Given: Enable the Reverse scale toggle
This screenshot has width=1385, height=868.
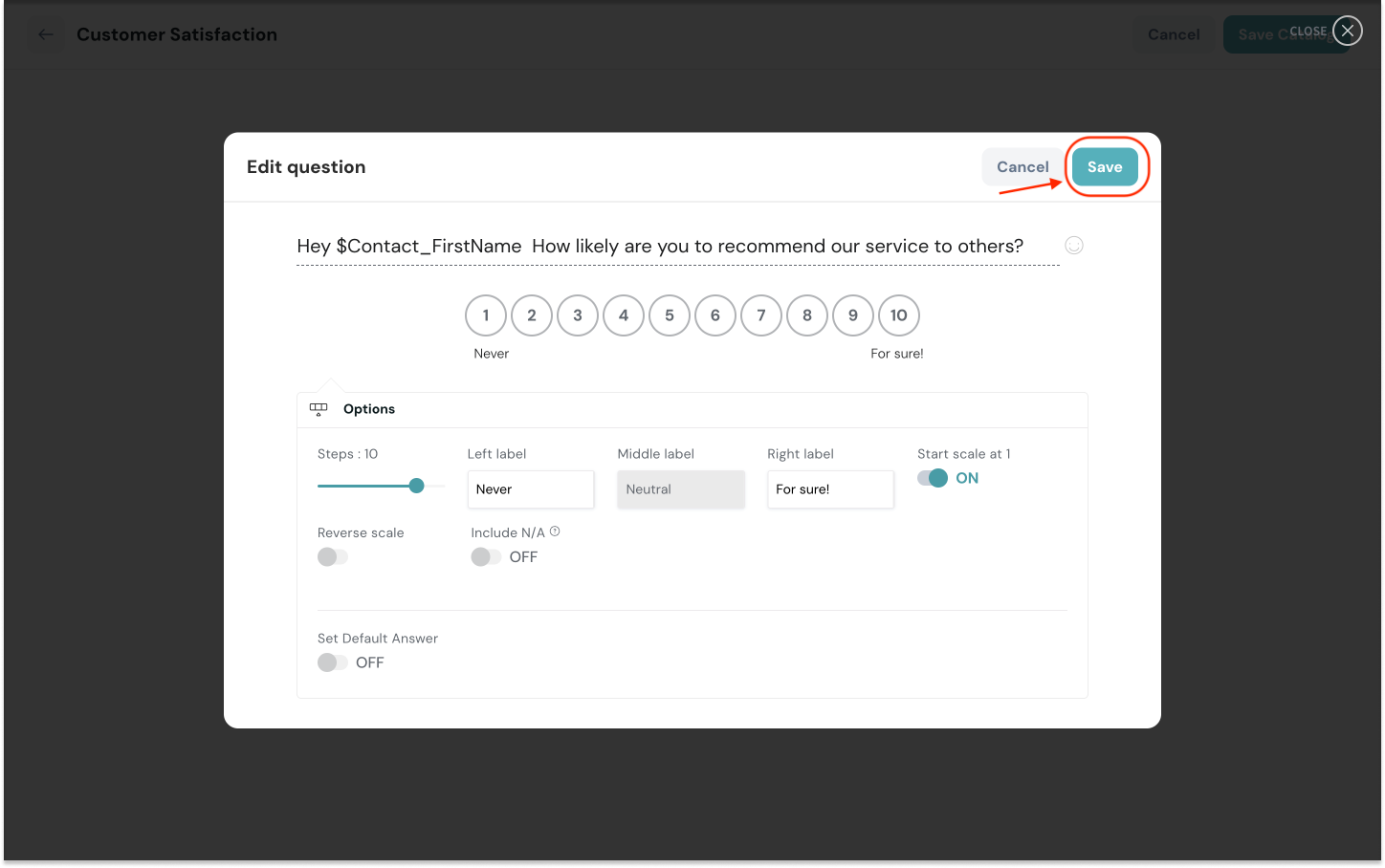Looking at the screenshot, I should pos(333,556).
